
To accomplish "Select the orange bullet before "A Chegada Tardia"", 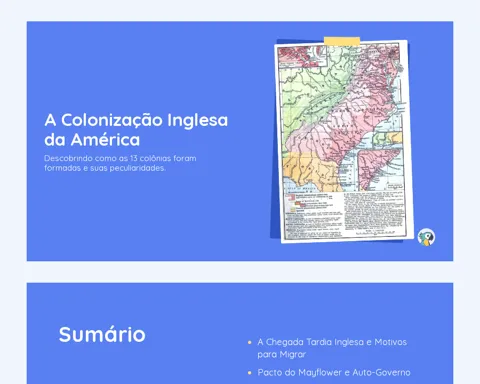I will (250, 342).
